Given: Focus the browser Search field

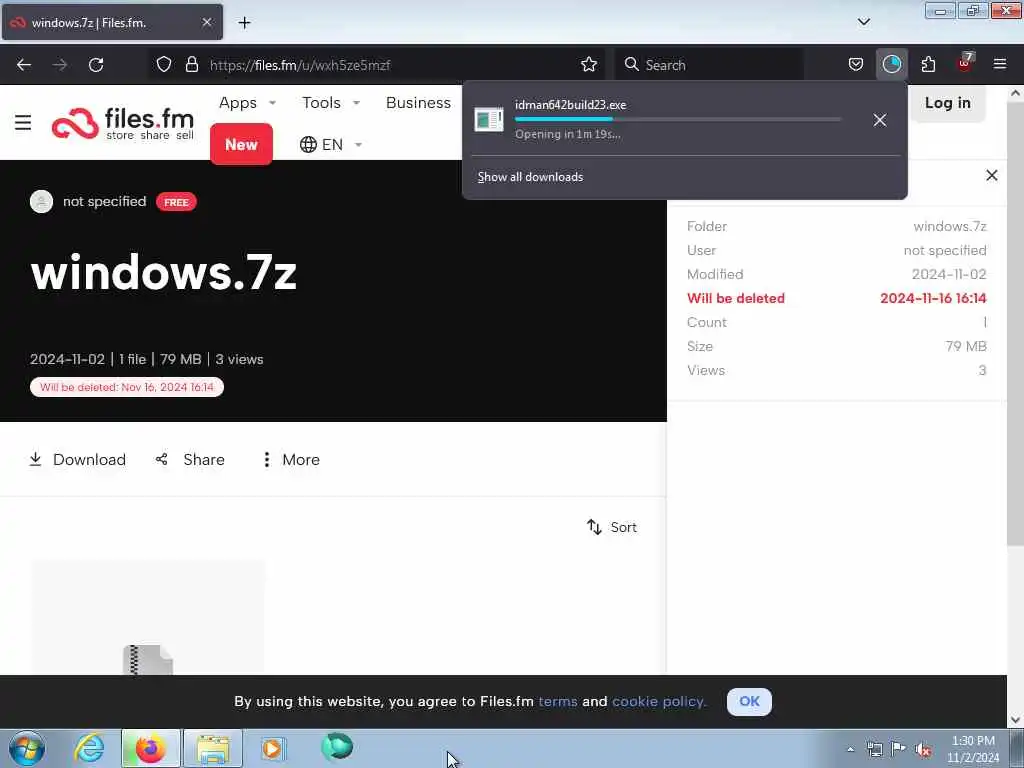Looking at the screenshot, I should click(709, 65).
